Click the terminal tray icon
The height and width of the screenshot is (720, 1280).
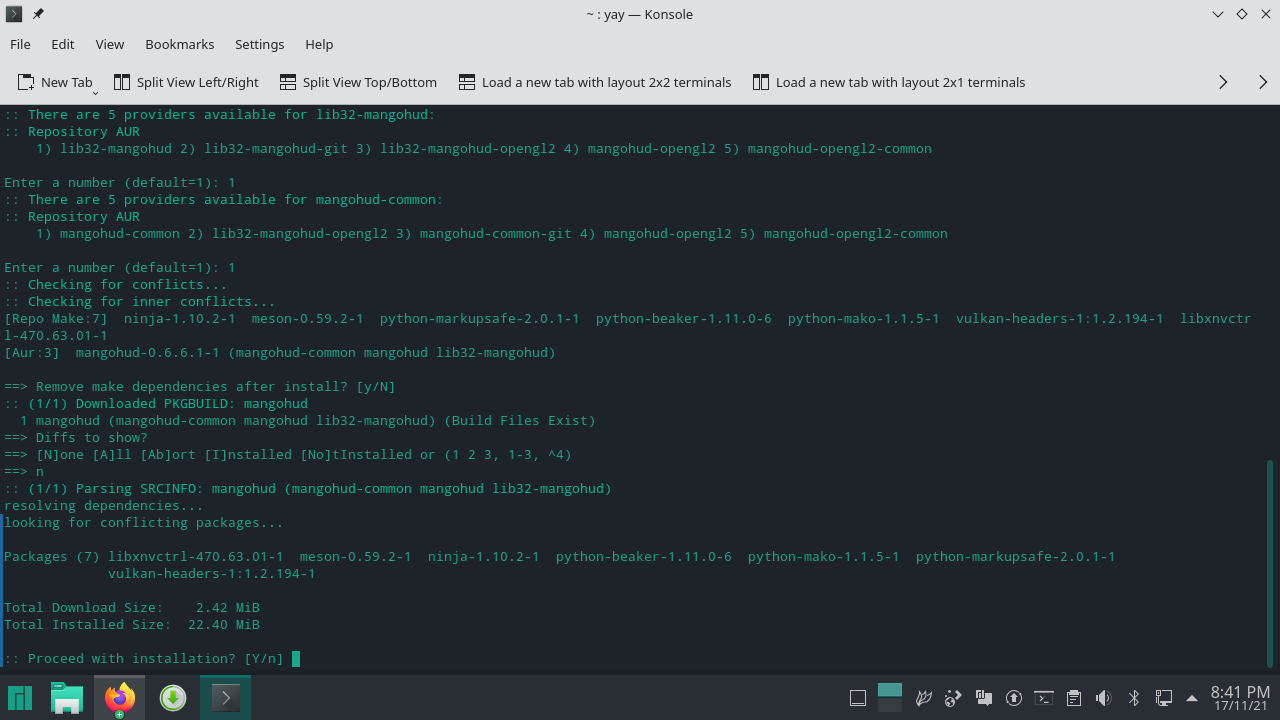tap(1043, 698)
